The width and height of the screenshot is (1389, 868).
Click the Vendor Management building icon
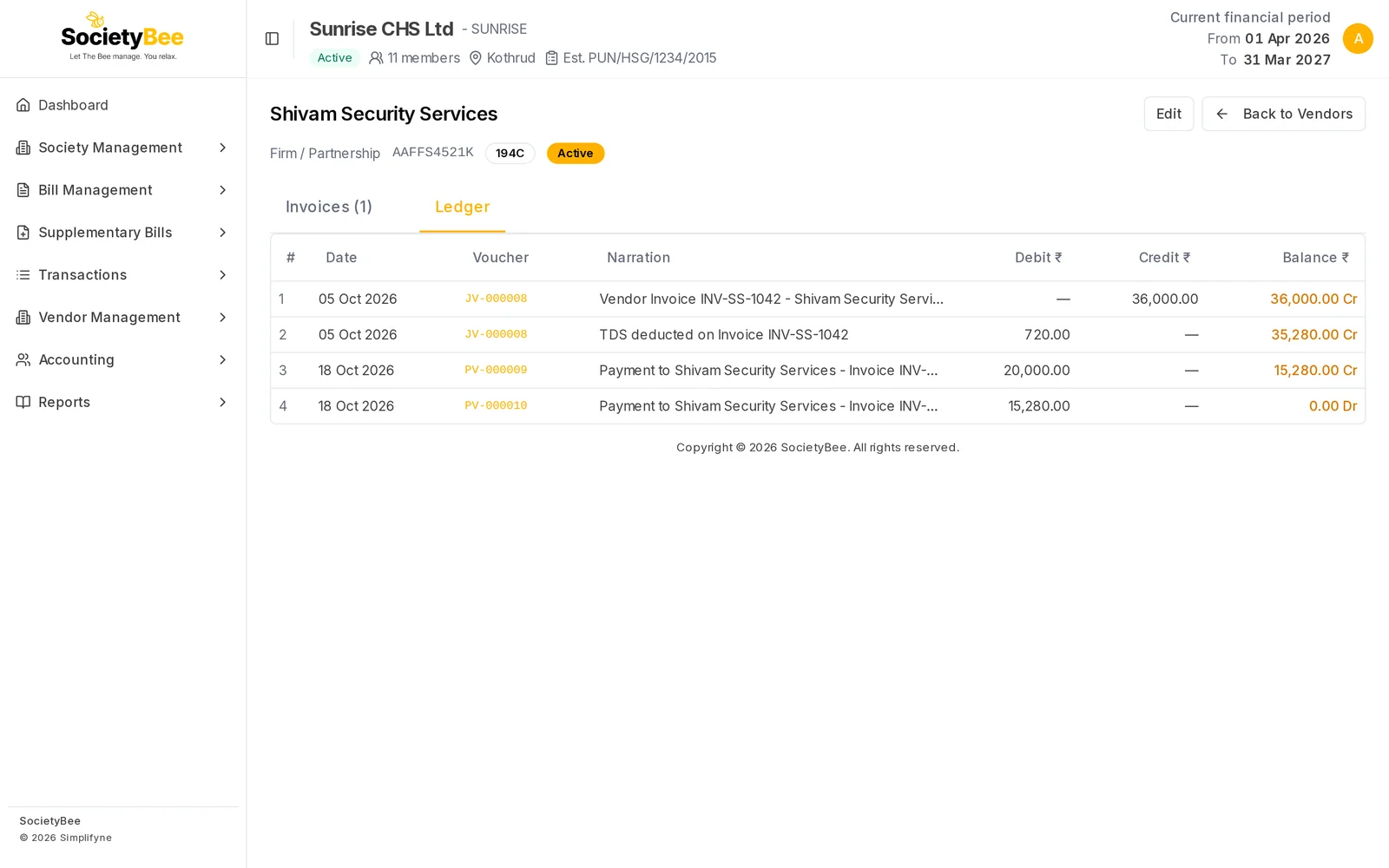click(23, 318)
